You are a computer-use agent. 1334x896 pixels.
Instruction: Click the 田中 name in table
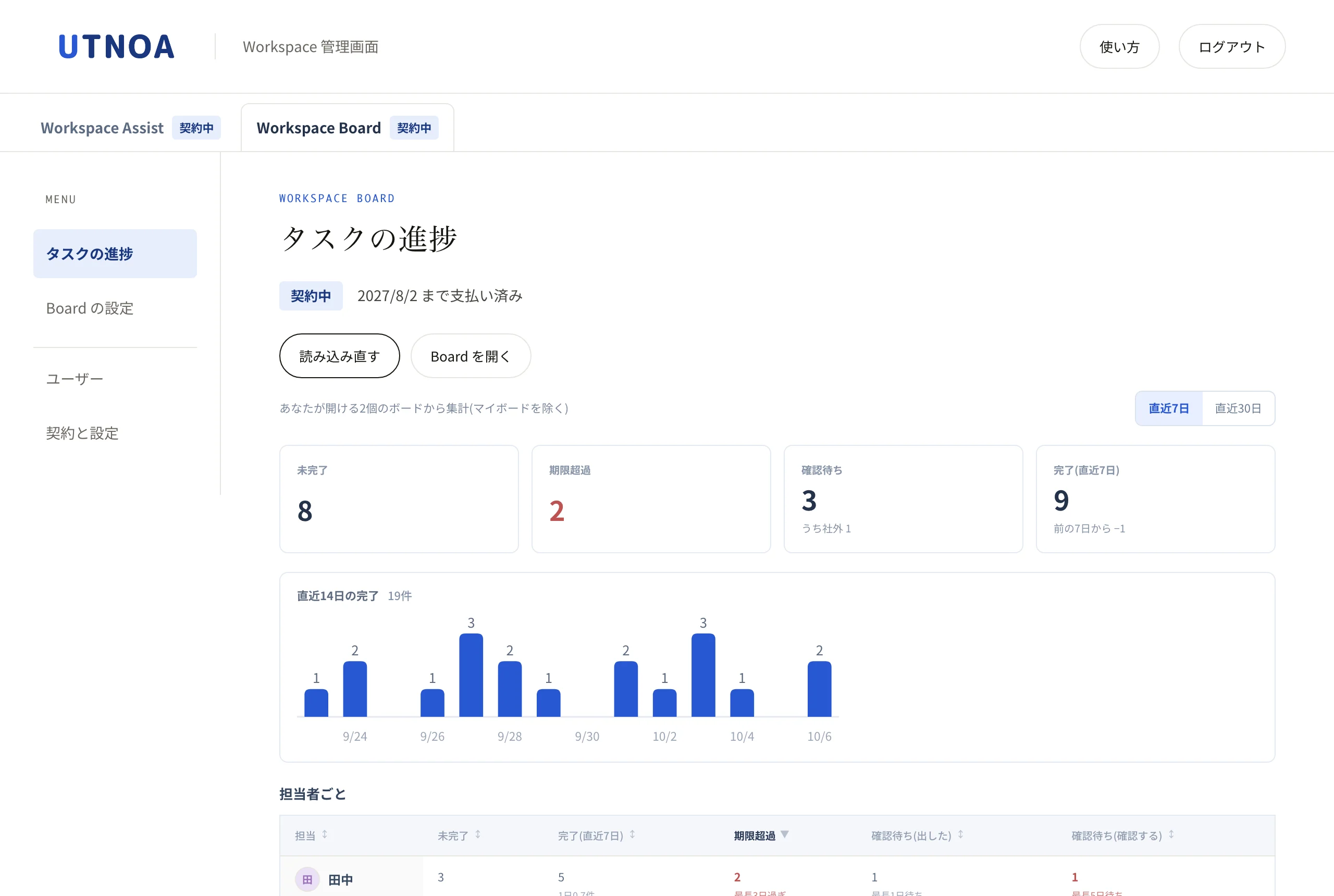coord(341,880)
